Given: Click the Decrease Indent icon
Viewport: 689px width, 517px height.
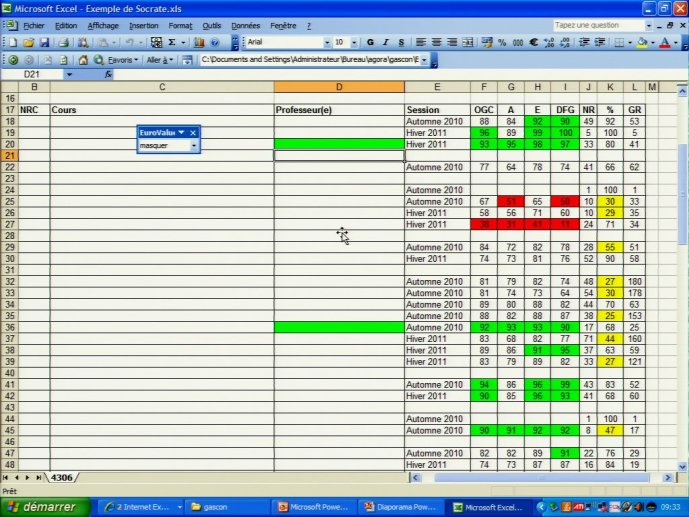Looking at the screenshot, I should (584, 43).
